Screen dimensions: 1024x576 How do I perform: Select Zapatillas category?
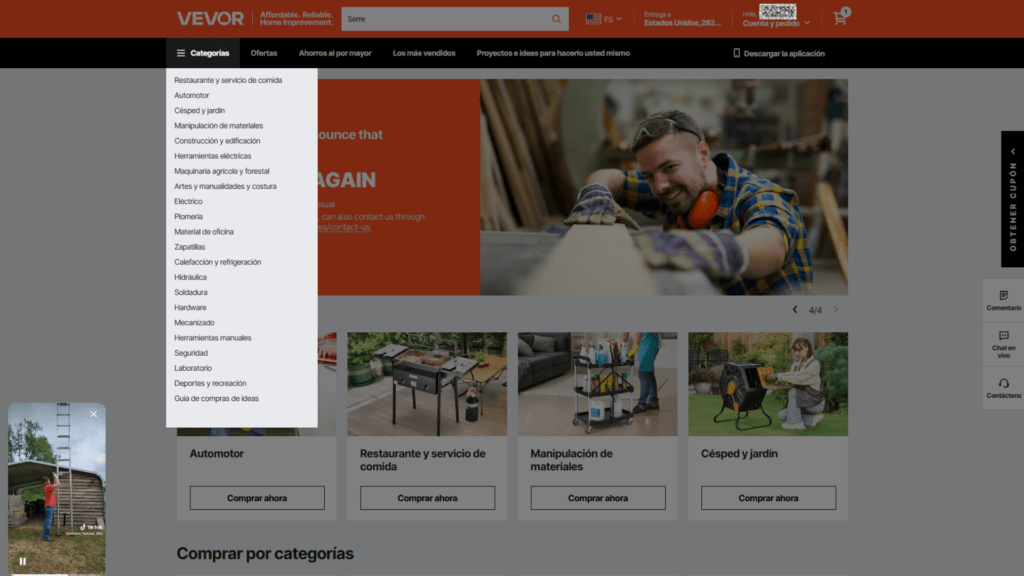(189, 247)
